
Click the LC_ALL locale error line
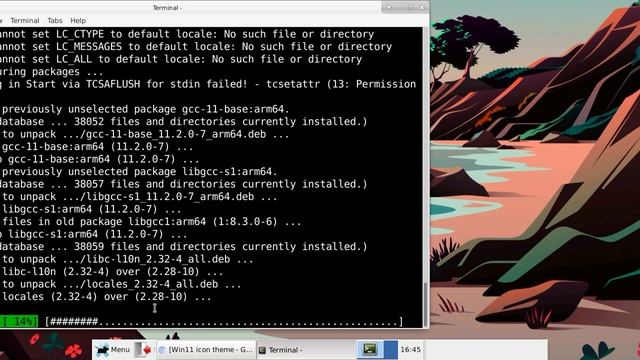181,59
